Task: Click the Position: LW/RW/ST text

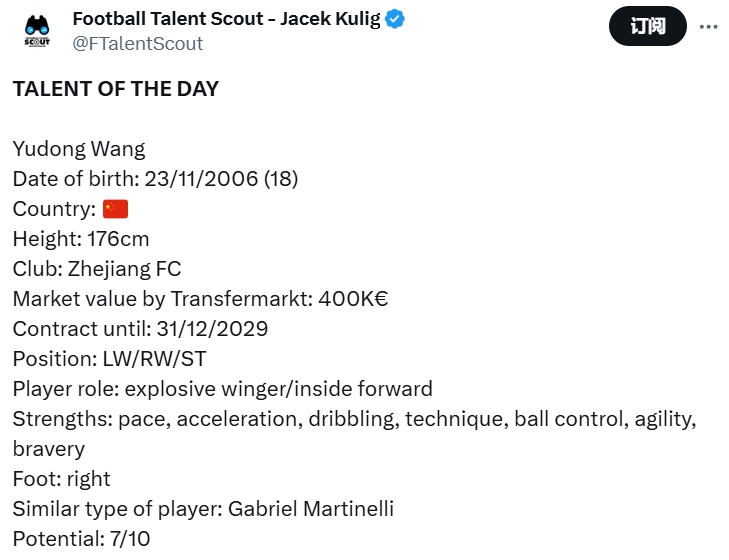Action: click(112, 359)
